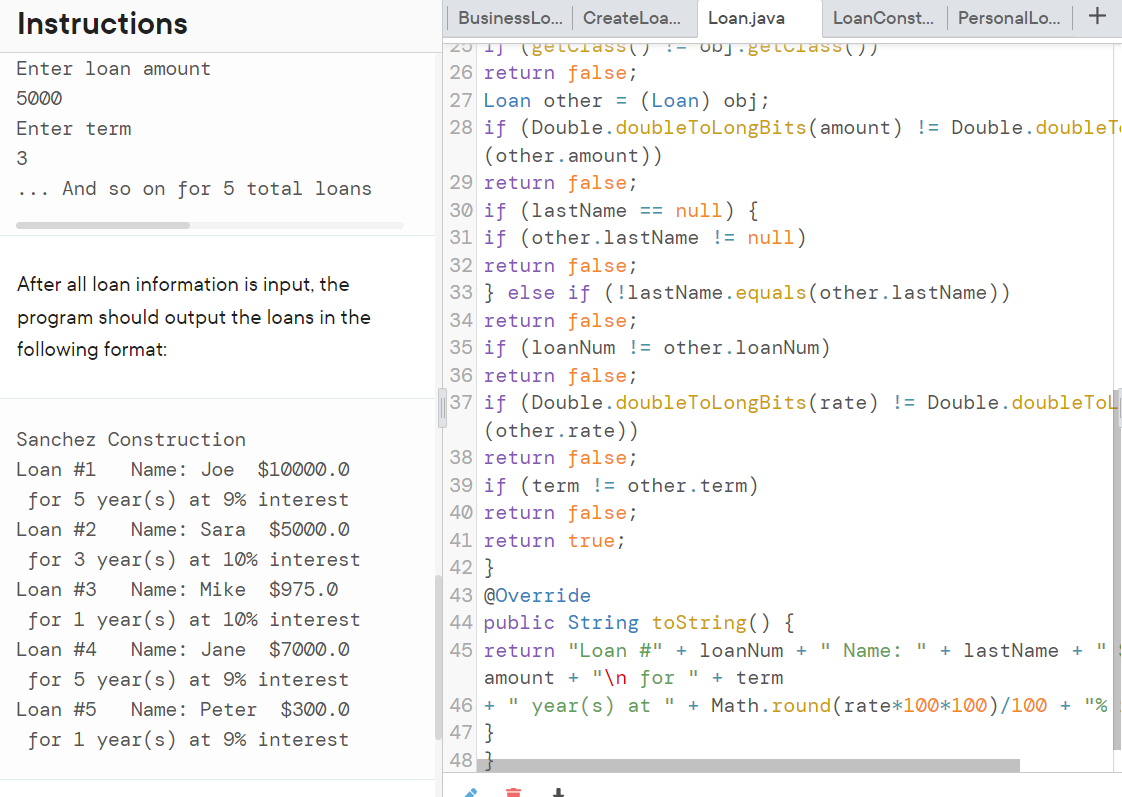
Task: Click 'Loan #3 Name: Mike $975.0' row
Action: coord(177,590)
